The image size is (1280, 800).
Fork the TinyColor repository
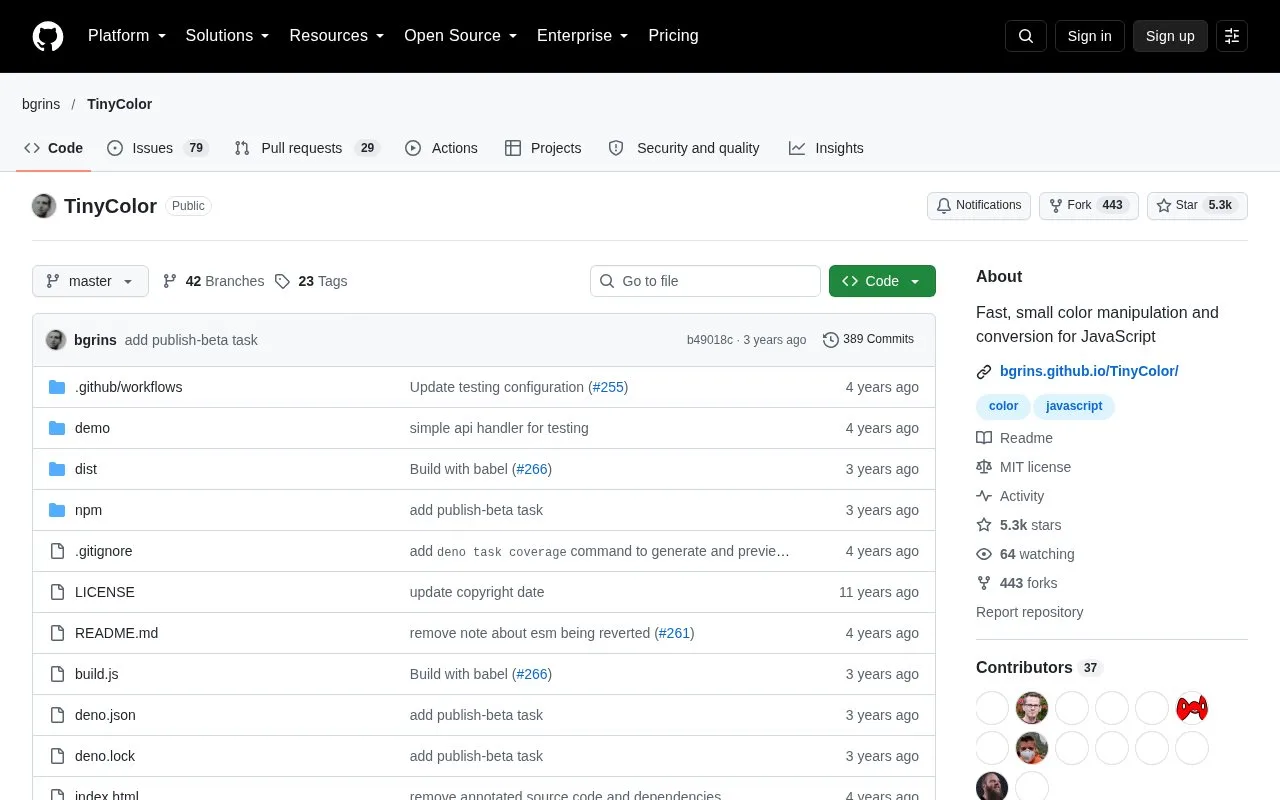click(1089, 206)
